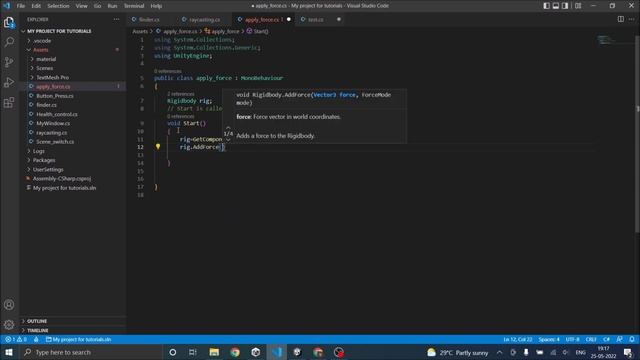The image size is (640, 360).
Task: Open the Source Control view
Action: click(x=9, y=62)
